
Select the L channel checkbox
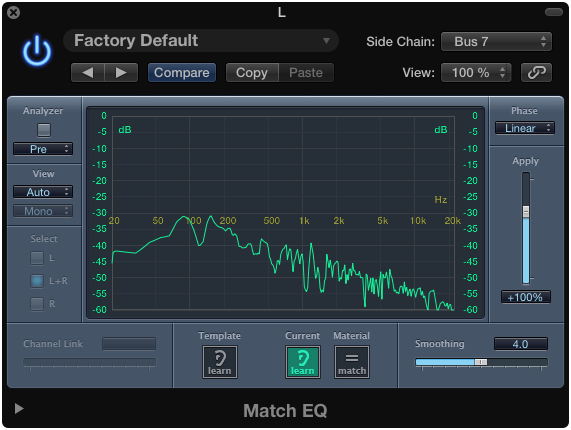(x=37, y=258)
